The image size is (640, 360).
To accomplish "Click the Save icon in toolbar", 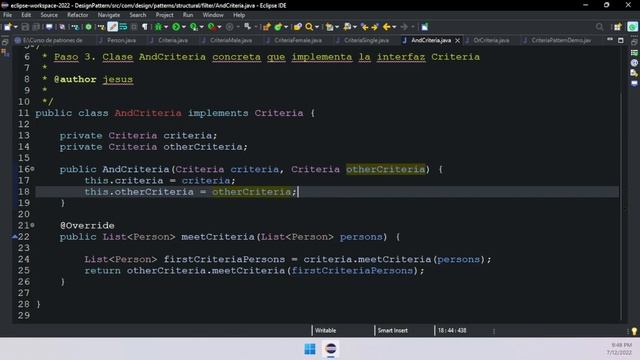I will point(25,27).
